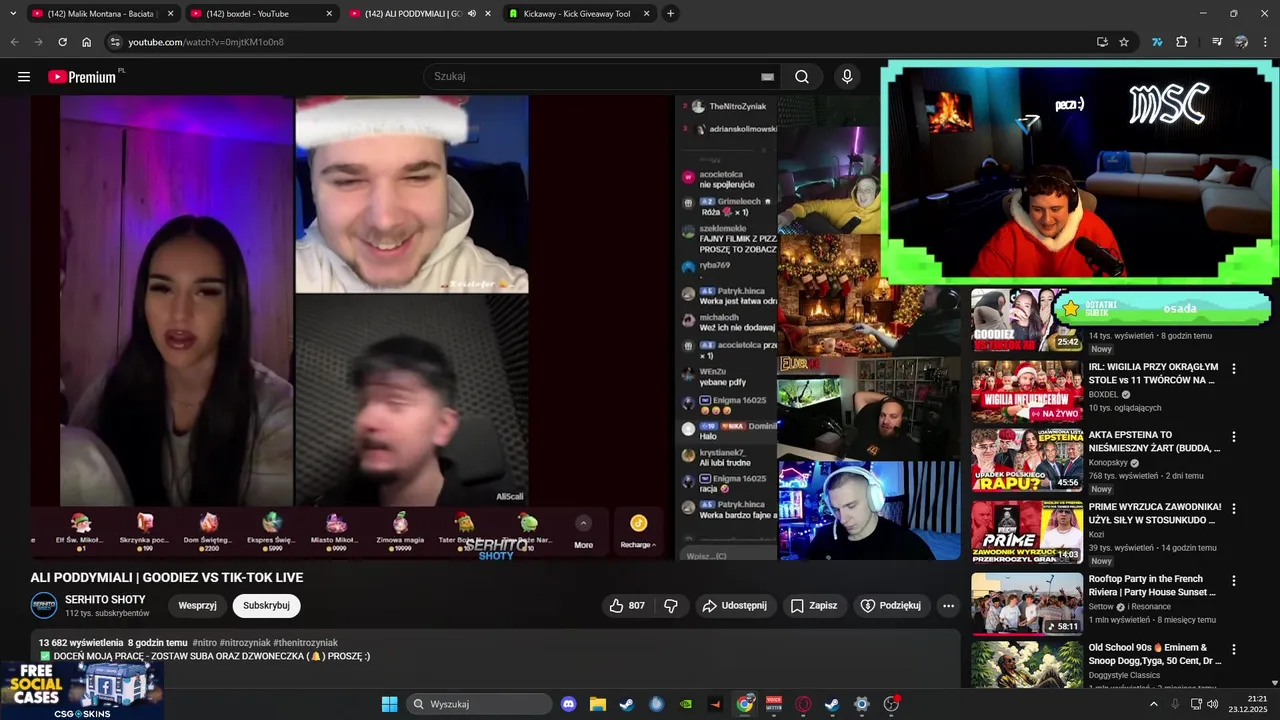This screenshot has height=720, width=1280.
Task: Open the YouTube hamburger guide menu
Action: (24, 77)
